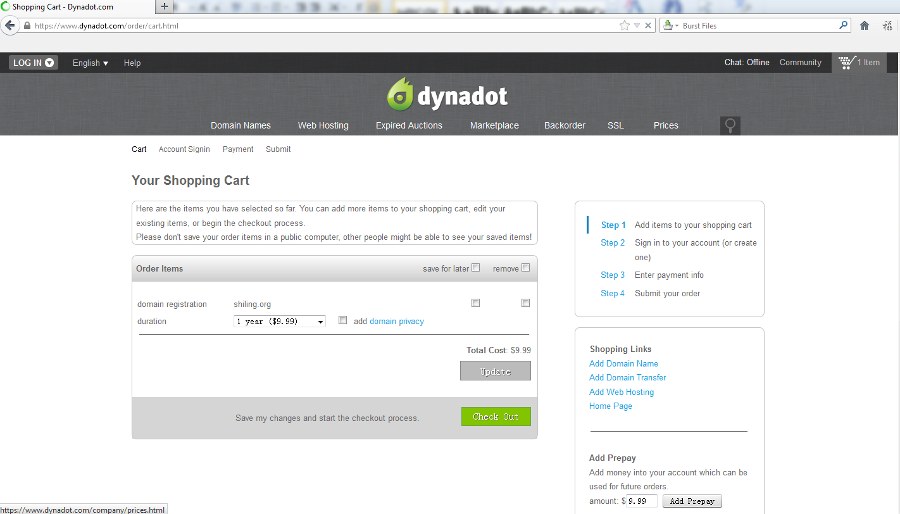Click Step 1 in sidebar
This screenshot has width=900, height=514.
[613, 225]
